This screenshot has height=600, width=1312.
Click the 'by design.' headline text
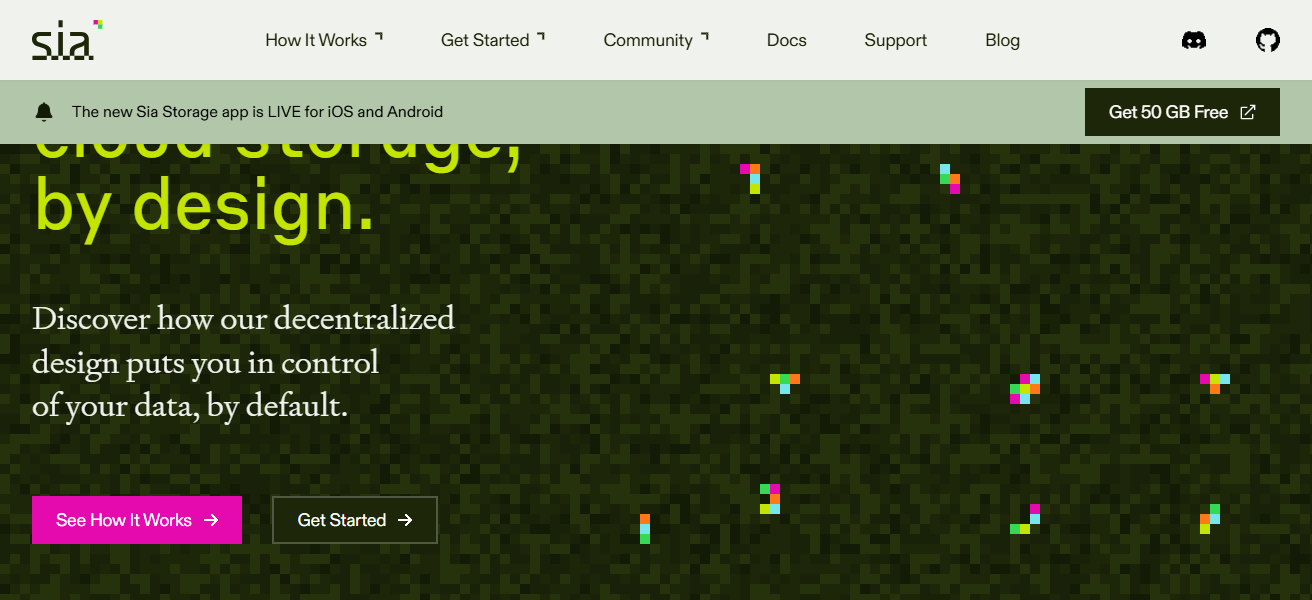[205, 207]
